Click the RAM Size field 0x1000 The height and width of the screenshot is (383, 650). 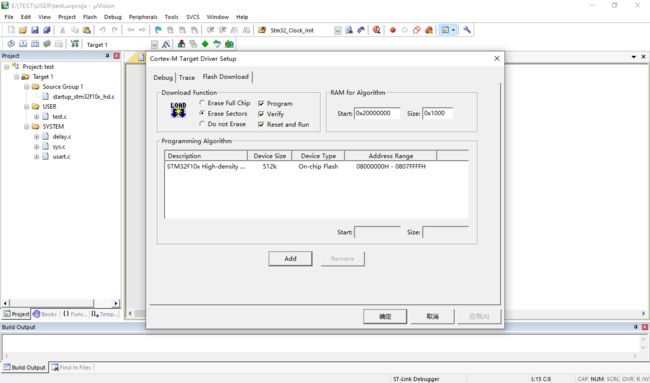click(x=437, y=113)
